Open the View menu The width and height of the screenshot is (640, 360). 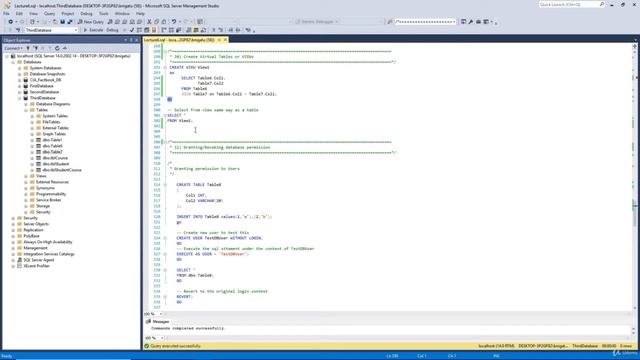coord(33,13)
